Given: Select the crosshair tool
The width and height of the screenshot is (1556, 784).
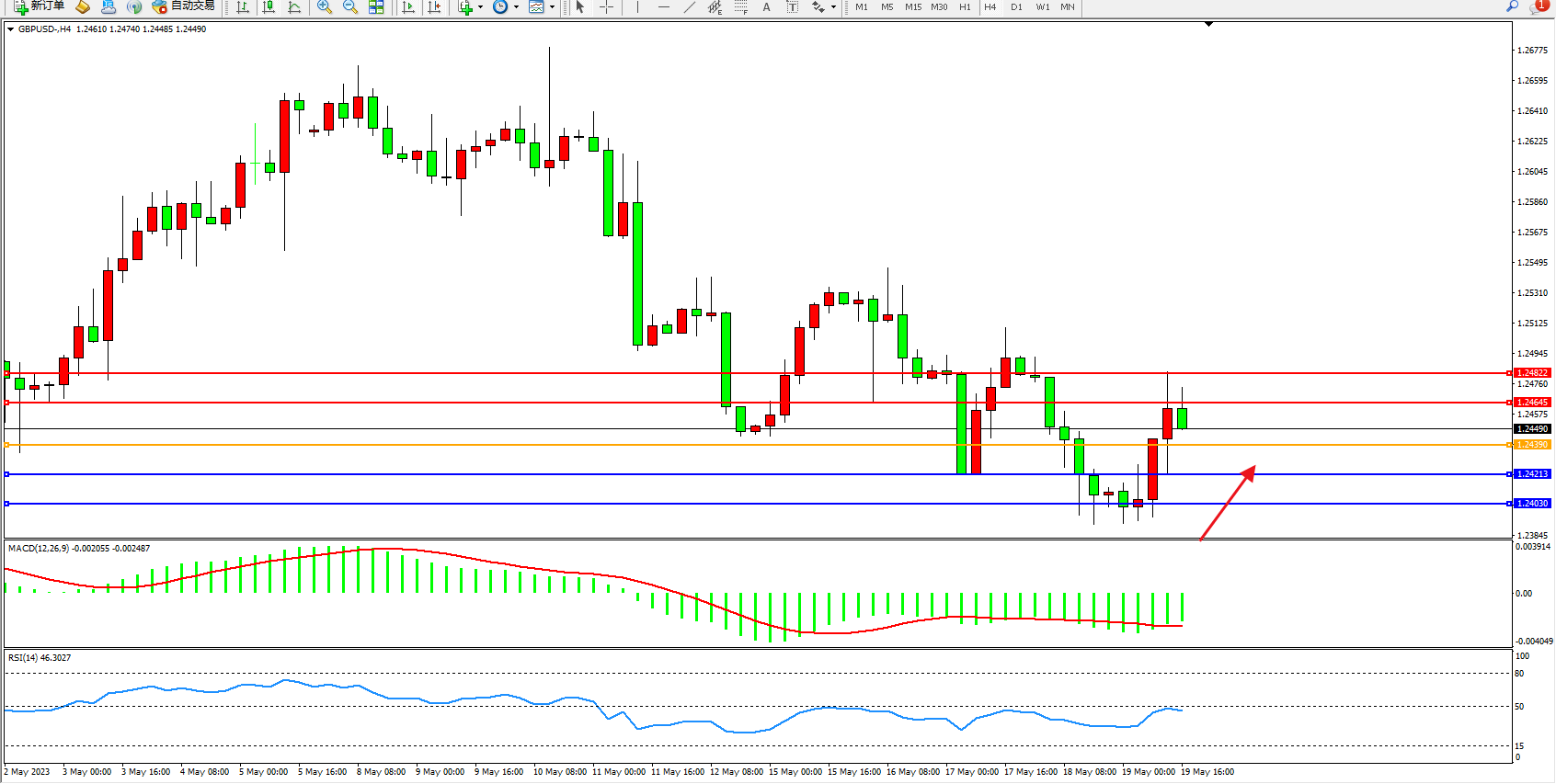Looking at the screenshot, I should point(606,7).
